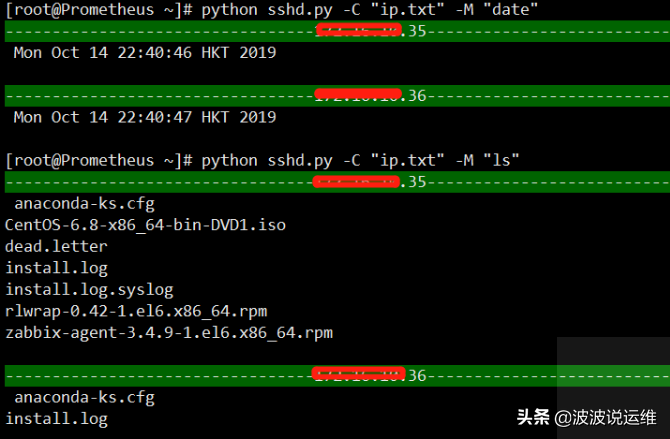Click CentOS-6.8-x86_64-bin-DVD1.iso file name
Viewport: 670px width, 439px height.
[145, 225]
